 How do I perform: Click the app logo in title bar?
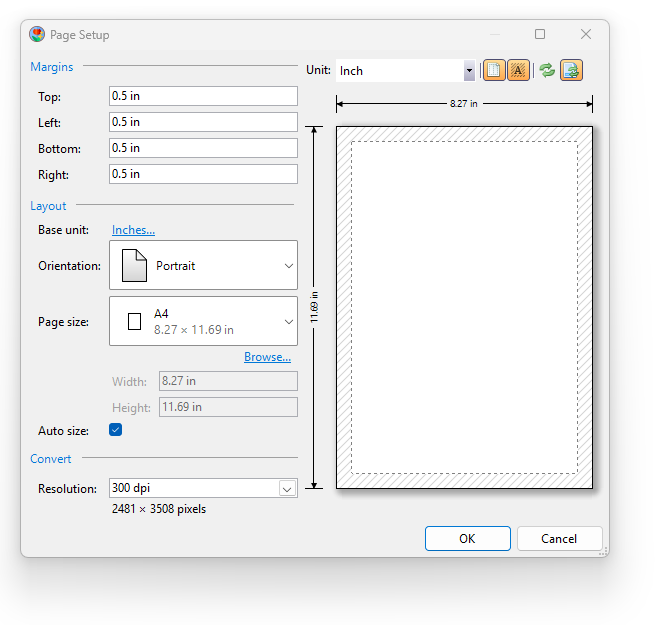point(37,34)
